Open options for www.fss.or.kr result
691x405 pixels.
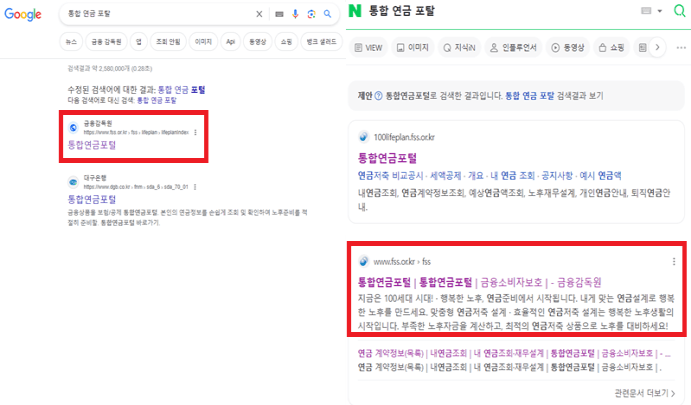point(674,262)
